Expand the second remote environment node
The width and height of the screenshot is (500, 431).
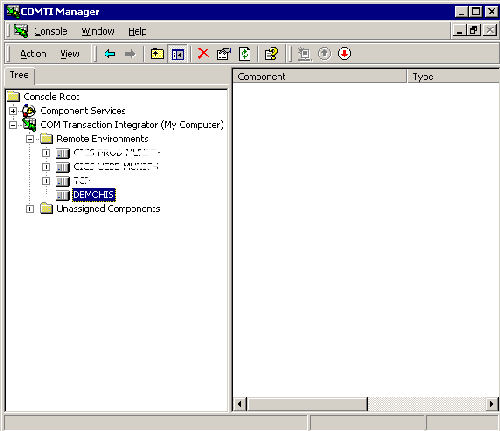46,167
